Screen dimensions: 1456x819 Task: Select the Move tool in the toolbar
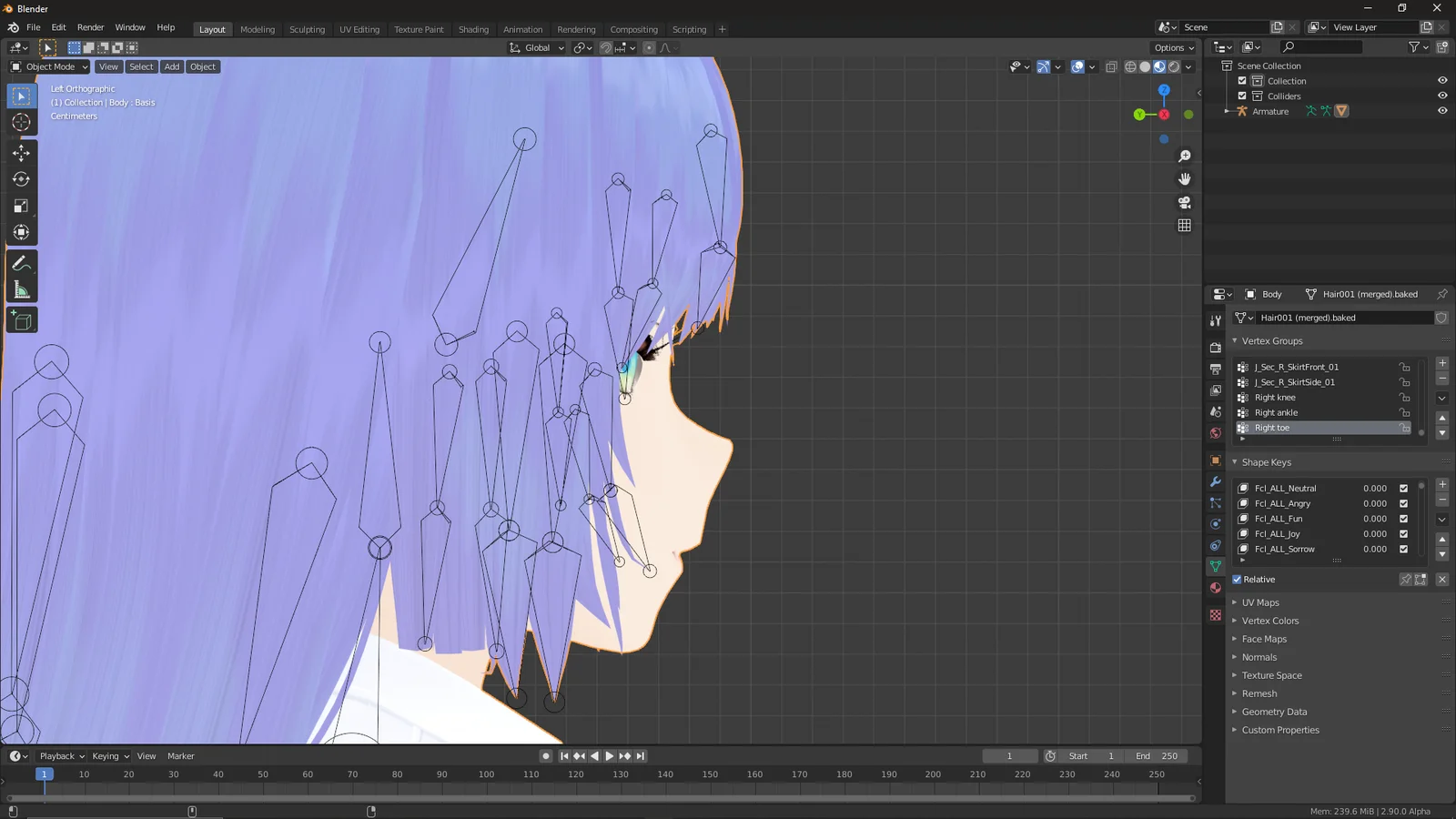tap(21, 153)
